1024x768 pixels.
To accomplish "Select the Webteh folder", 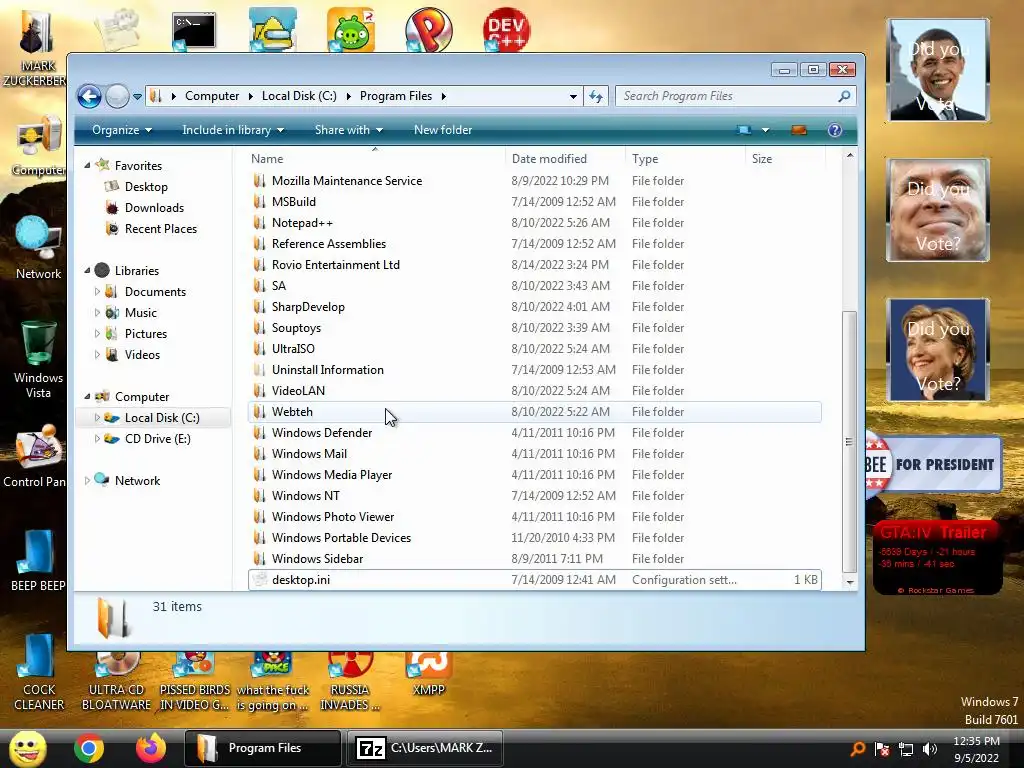I will point(534,411).
